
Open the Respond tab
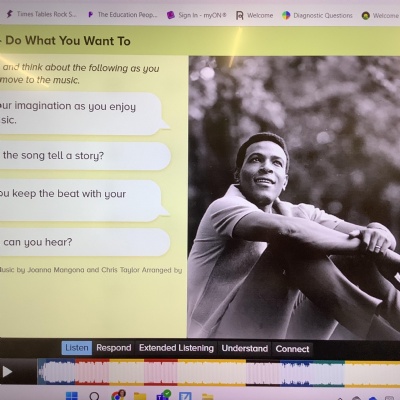(x=114, y=348)
